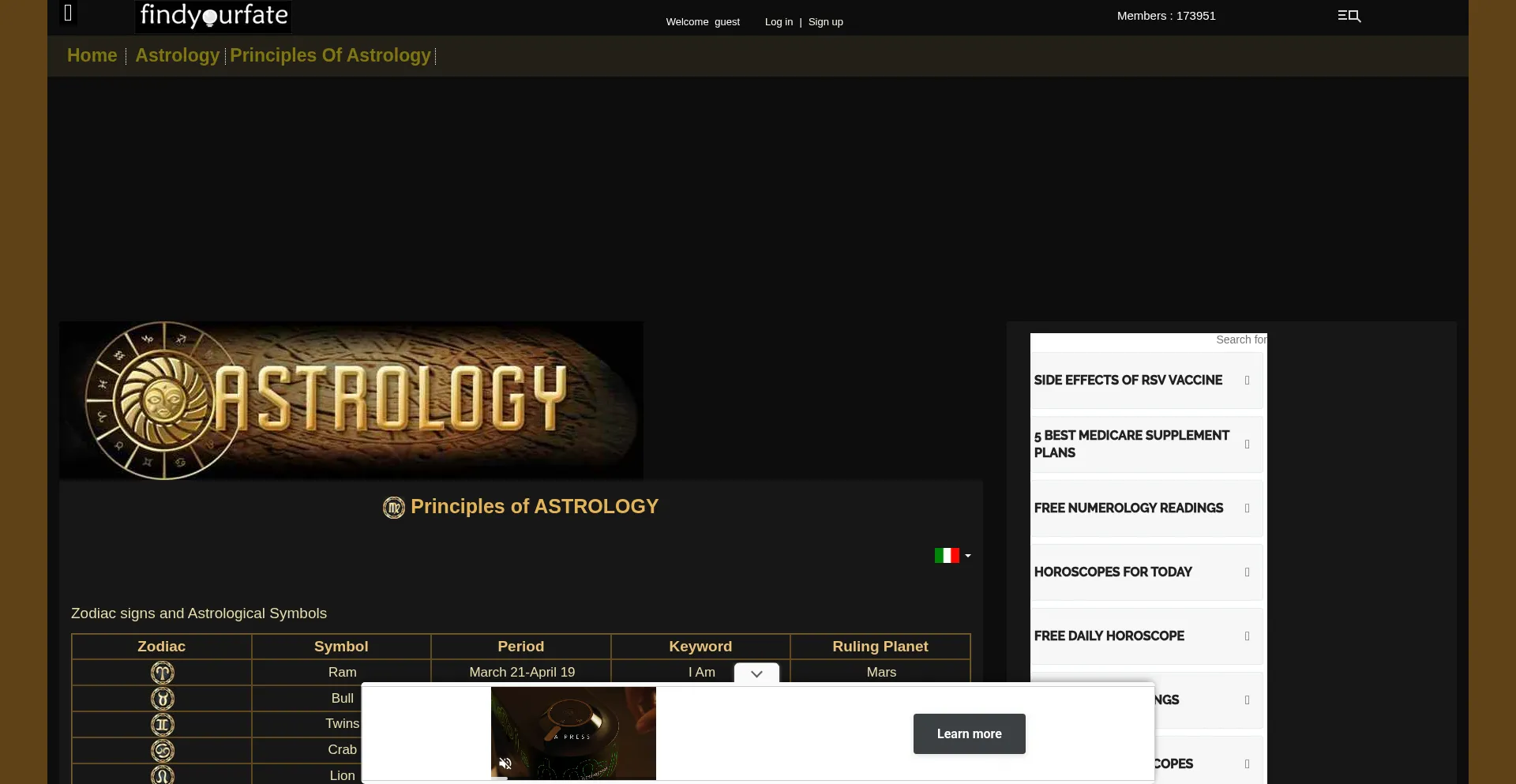Click the small icon at top-left corner

tap(68, 13)
